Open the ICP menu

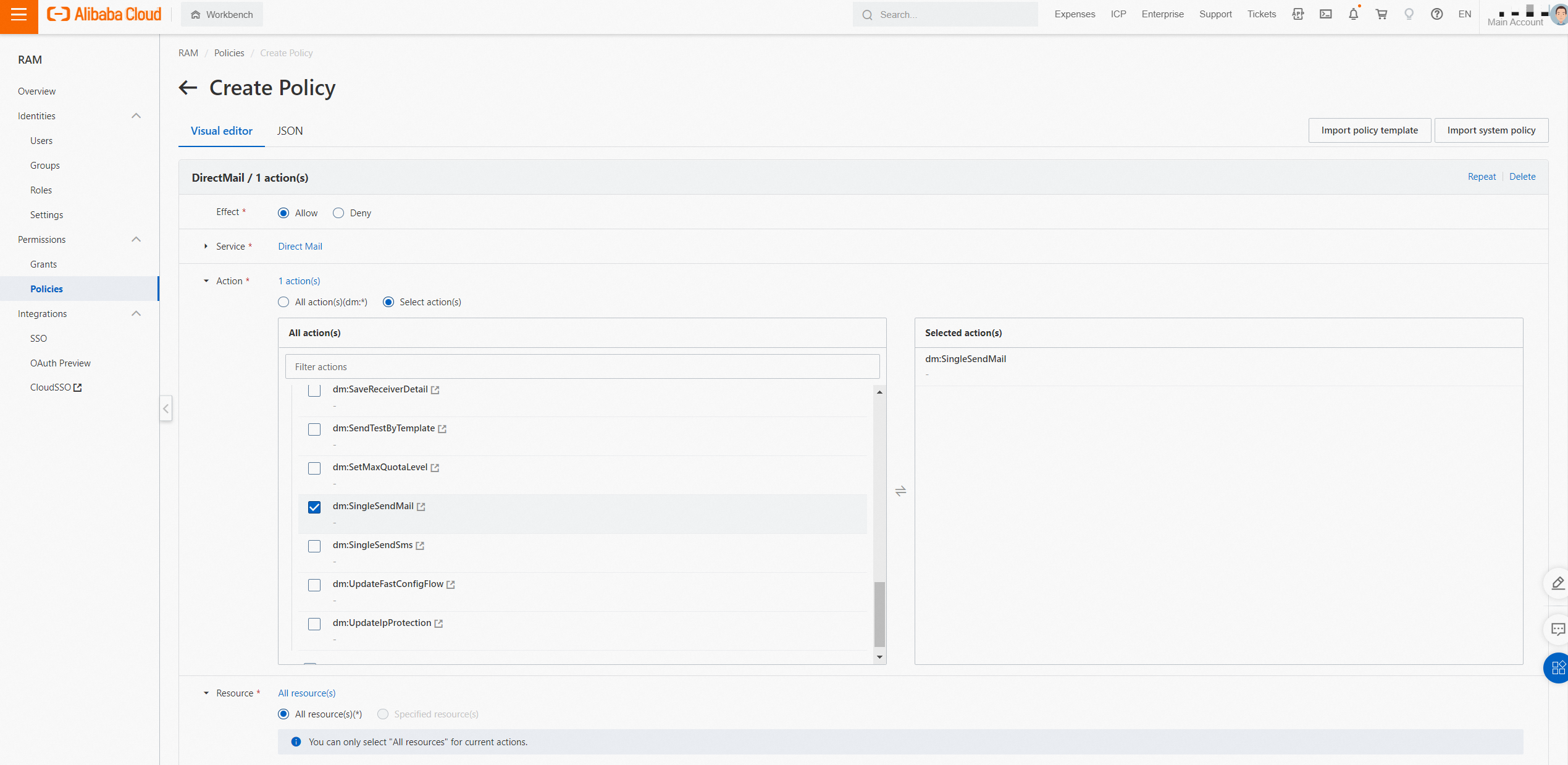[x=1118, y=14]
